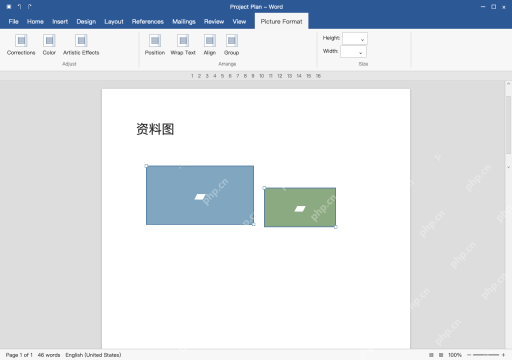
Task: Expand the Width dropdown
Action: point(360,52)
